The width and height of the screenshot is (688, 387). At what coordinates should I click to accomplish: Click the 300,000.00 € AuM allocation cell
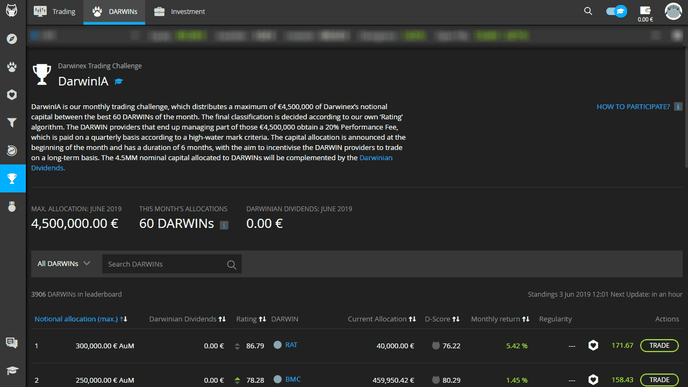pyautogui.click(x=104, y=346)
